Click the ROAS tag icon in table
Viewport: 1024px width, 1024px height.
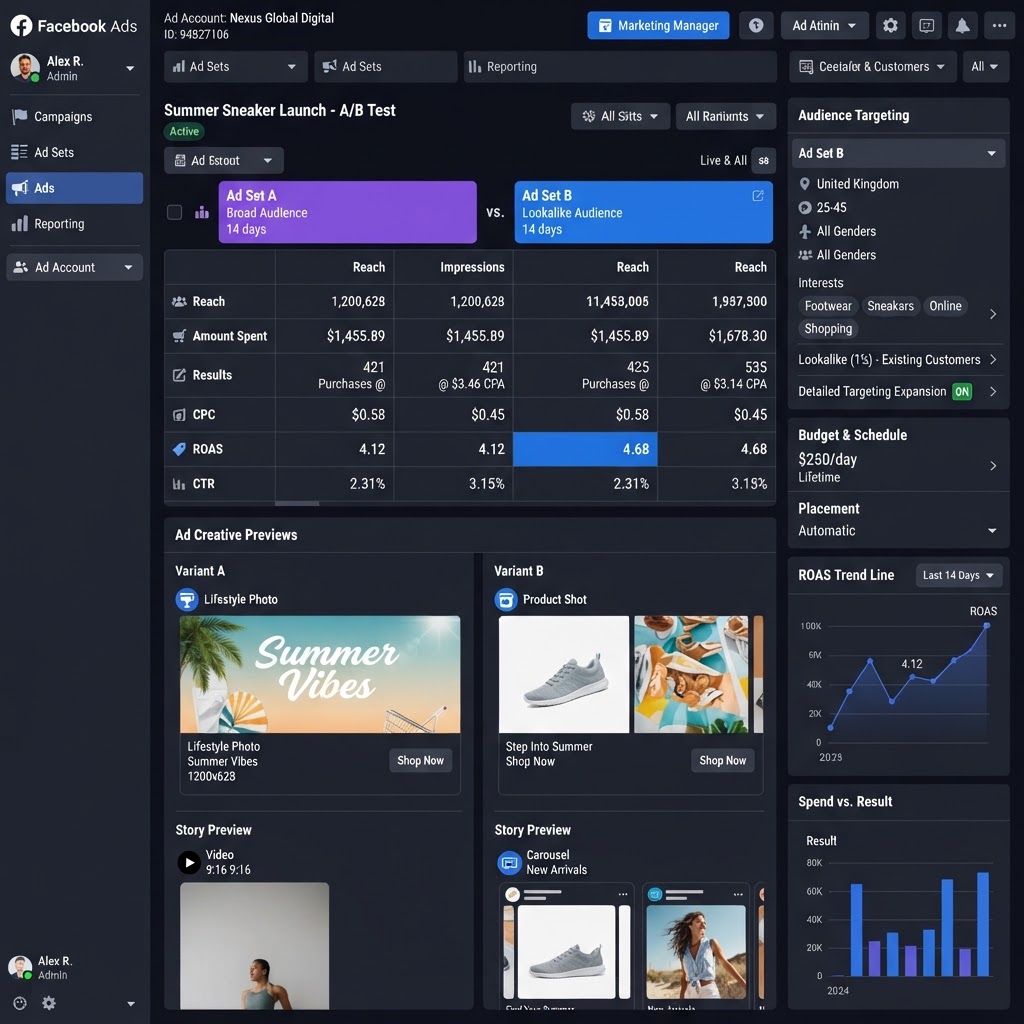[x=178, y=449]
